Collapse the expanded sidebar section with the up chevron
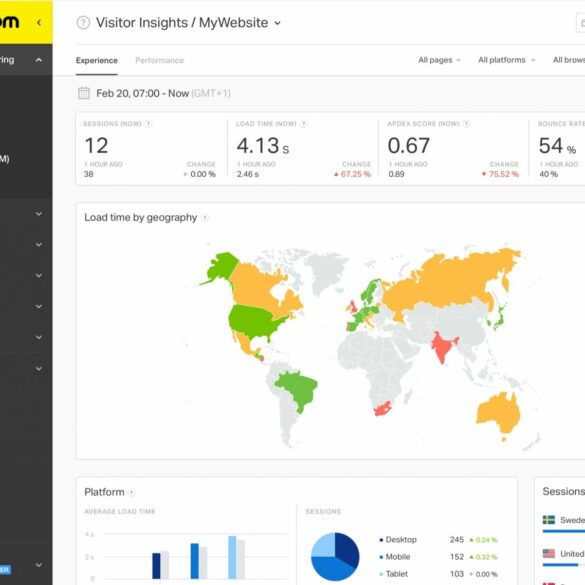 [38, 60]
